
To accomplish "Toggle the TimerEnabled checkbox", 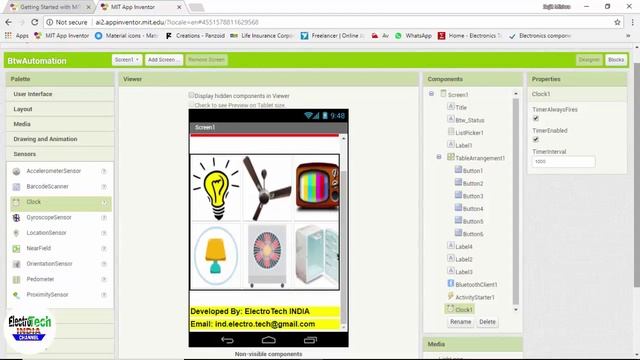I will tap(536, 140).
